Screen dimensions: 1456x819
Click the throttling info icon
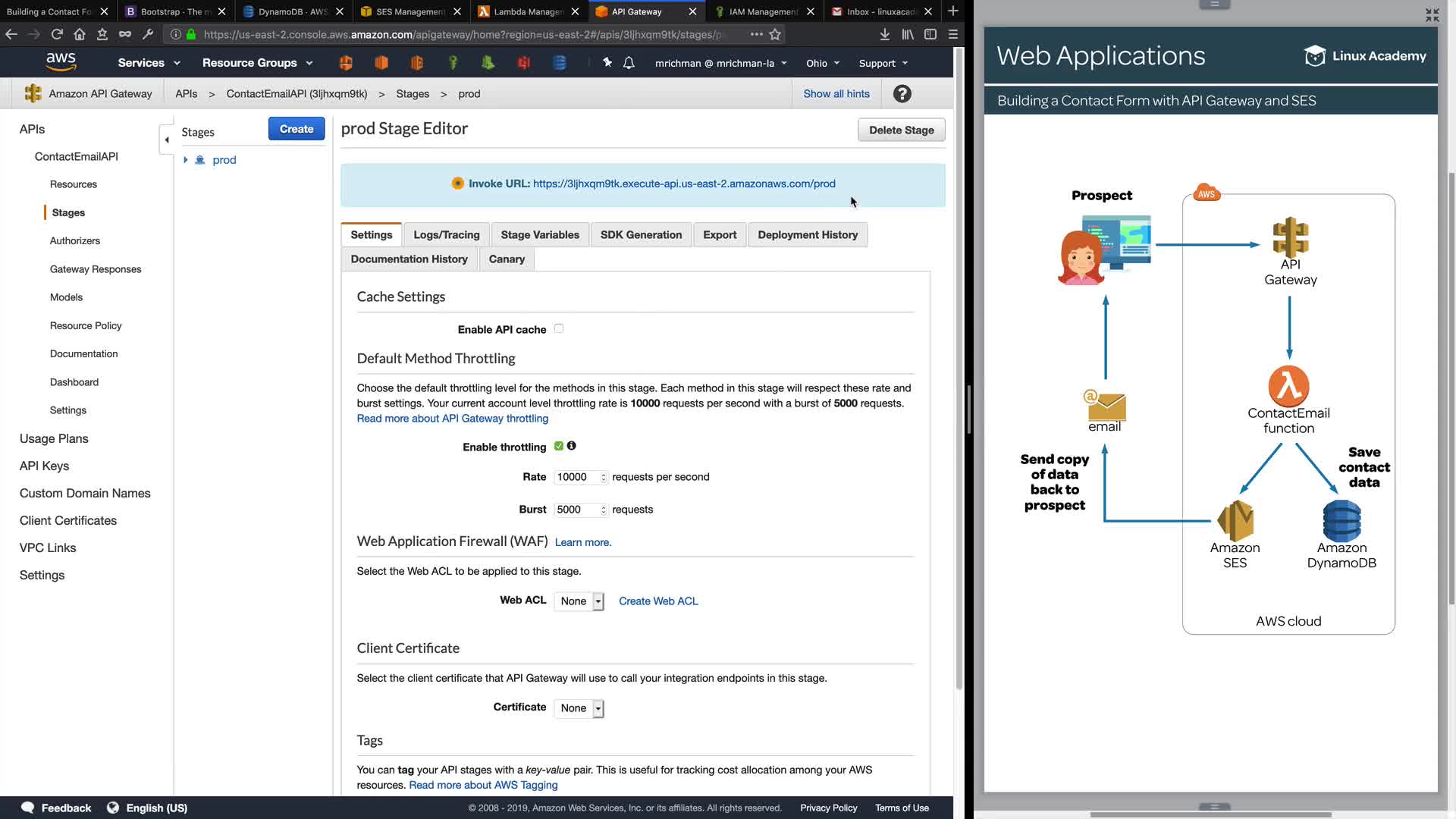point(572,446)
